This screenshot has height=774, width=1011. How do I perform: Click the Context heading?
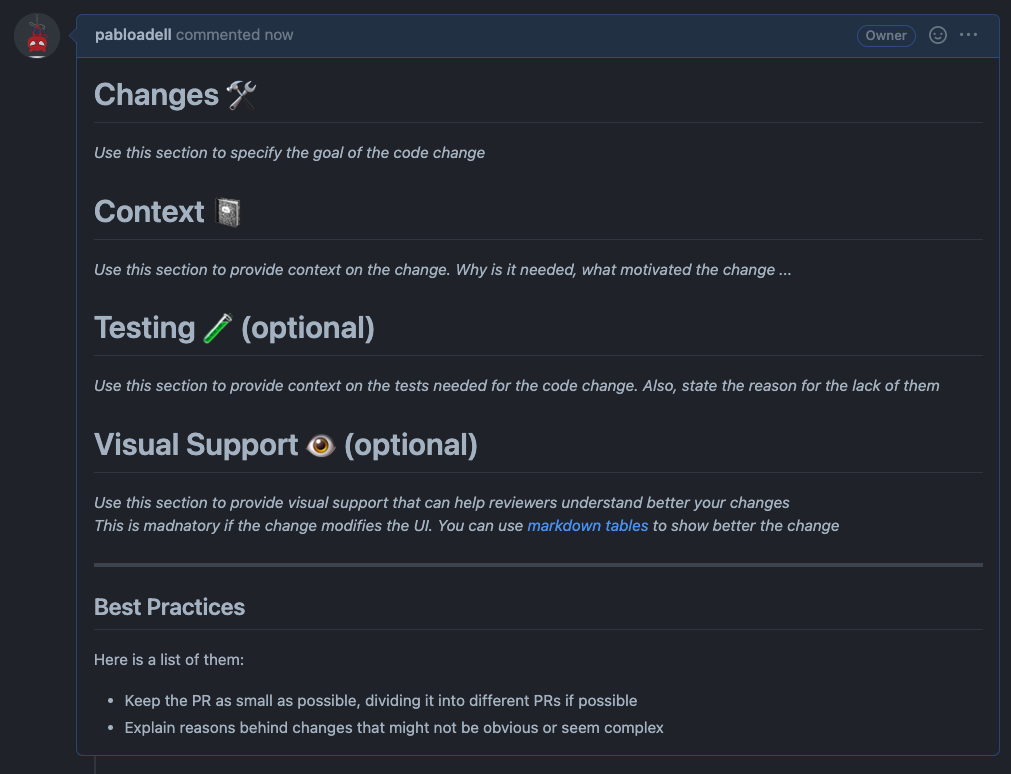(x=149, y=211)
